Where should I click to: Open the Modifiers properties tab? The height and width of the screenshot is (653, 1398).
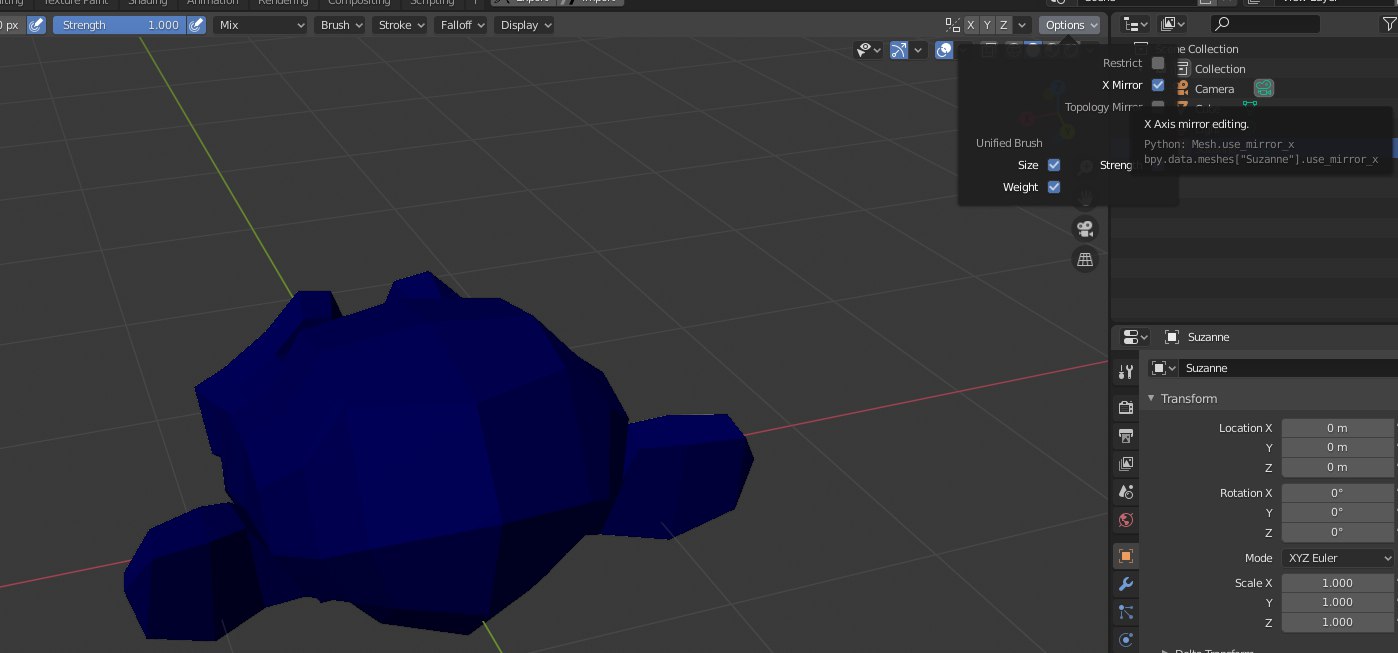point(1126,584)
